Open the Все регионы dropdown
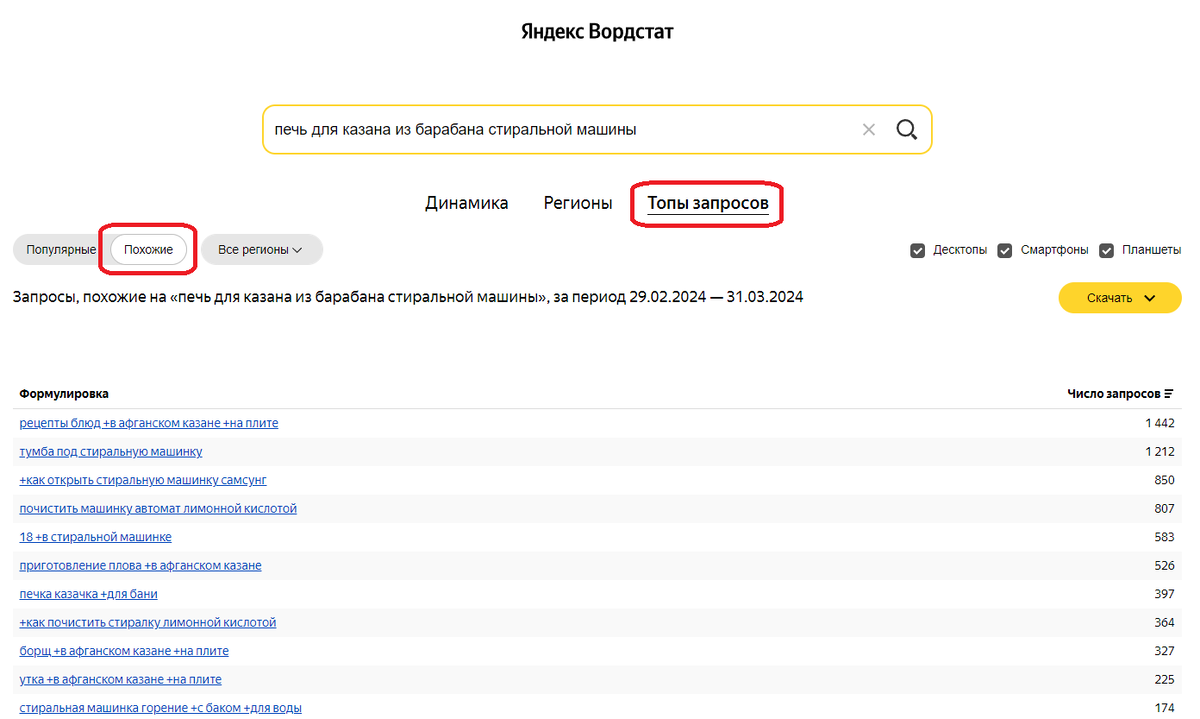1200x719 pixels. (261, 250)
